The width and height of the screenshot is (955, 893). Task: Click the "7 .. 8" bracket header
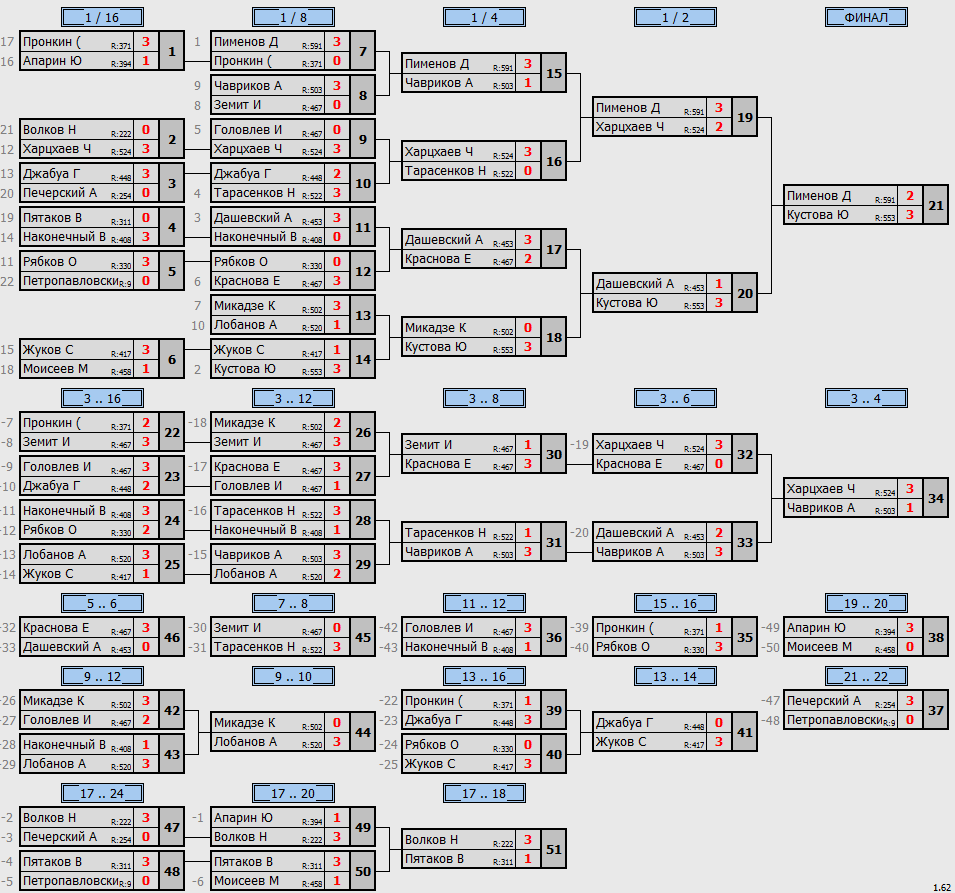(x=293, y=603)
